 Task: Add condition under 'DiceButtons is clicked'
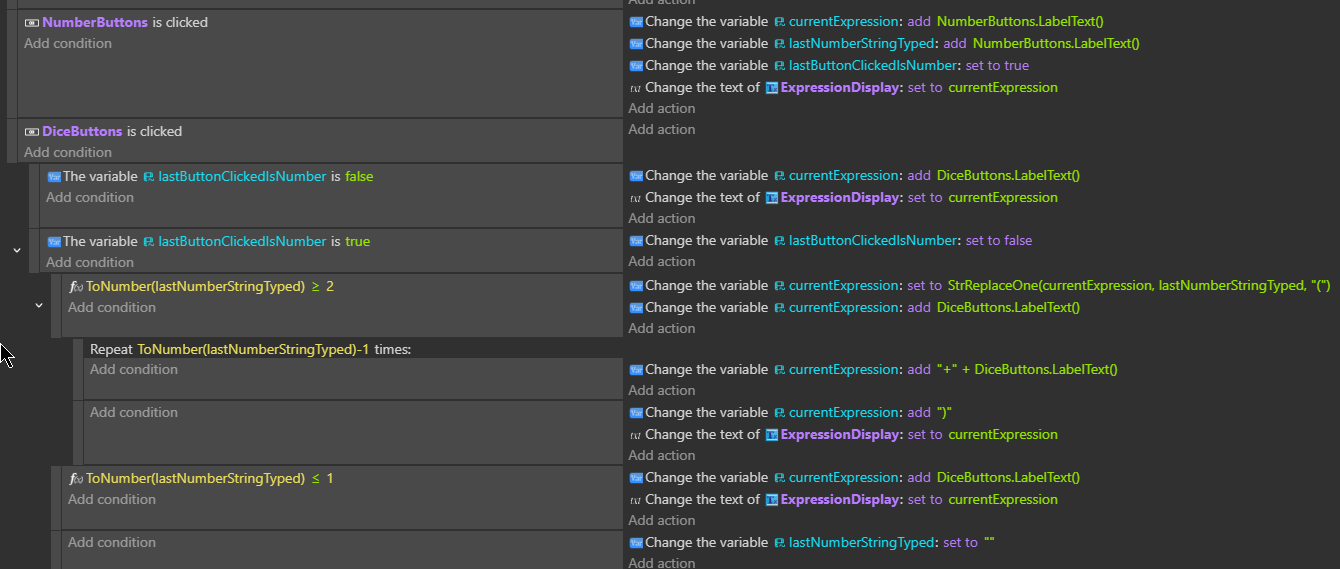click(x=68, y=152)
